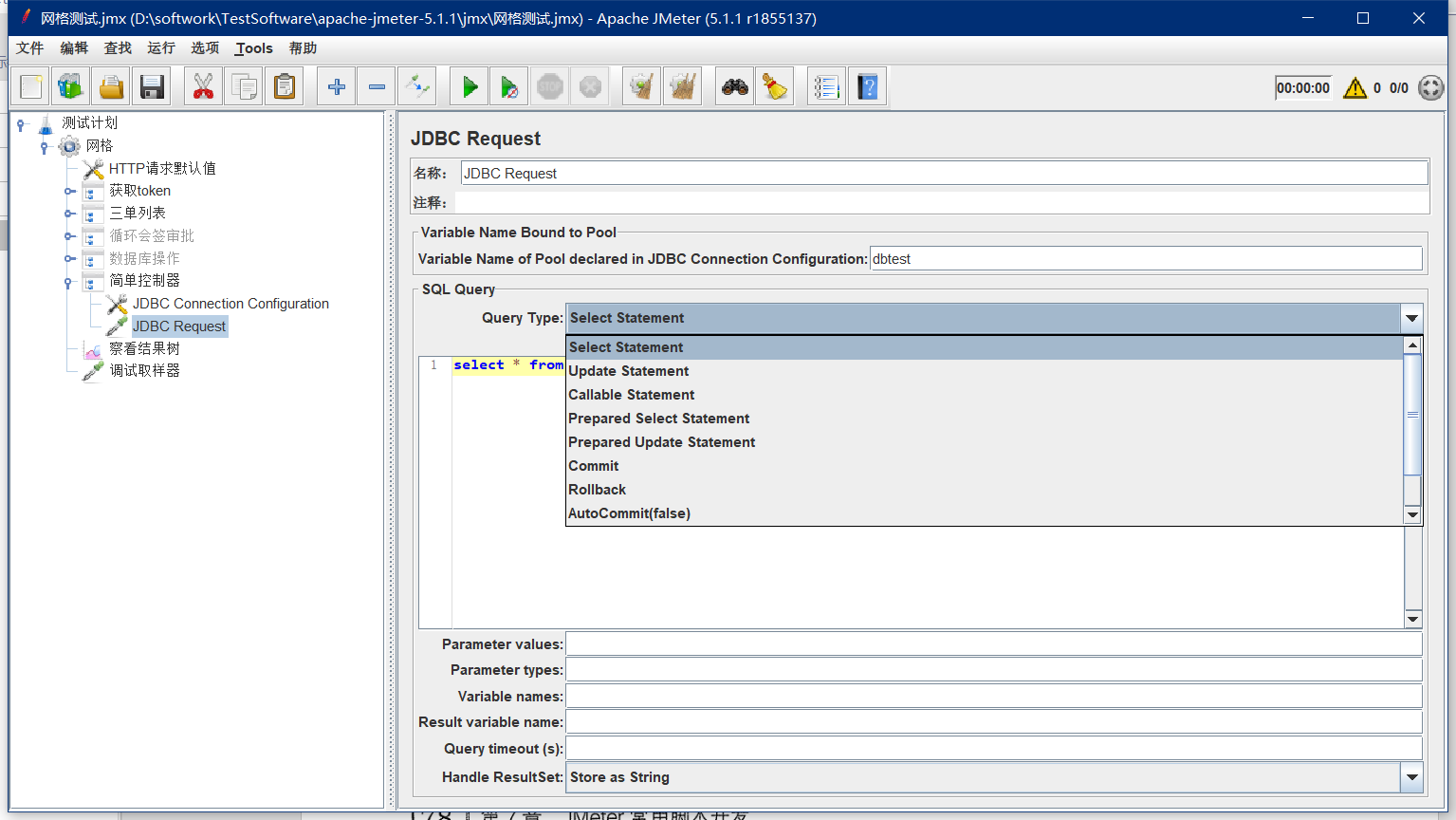Screen dimensions: 1456x820
Task: Click the Paste clipboard icon
Action: pos(284,87)
